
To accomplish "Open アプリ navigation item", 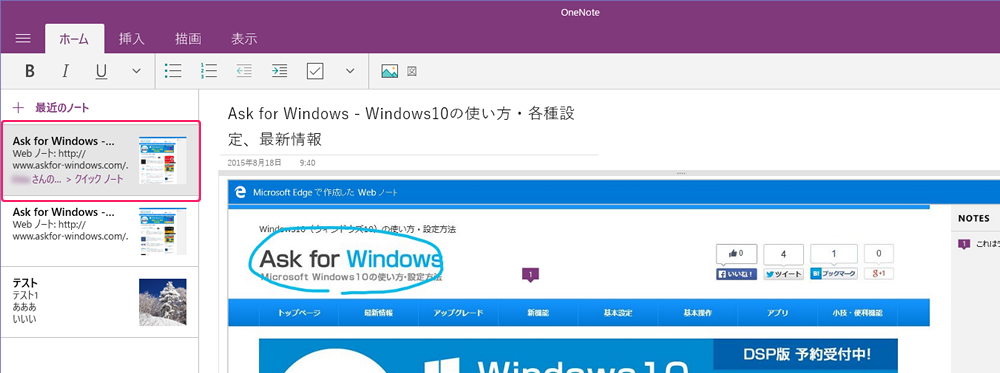I will 777,314.
